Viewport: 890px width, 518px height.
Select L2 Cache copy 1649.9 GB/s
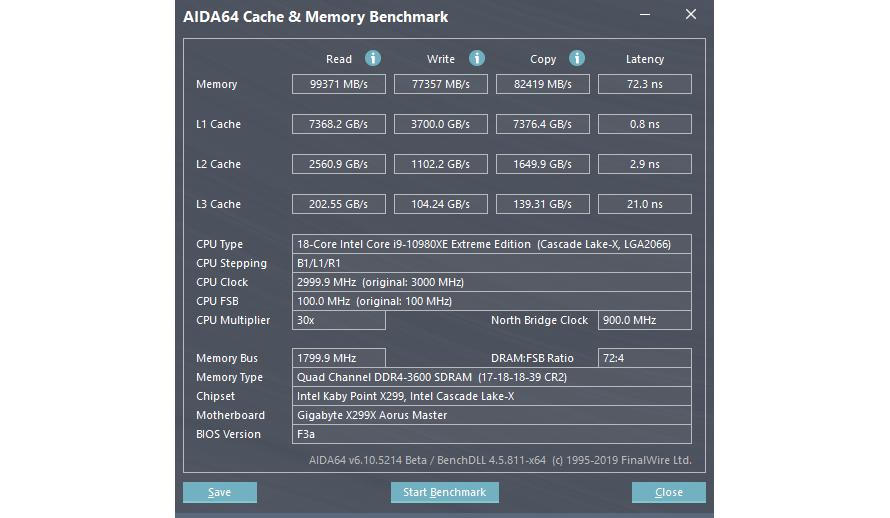[543, 164]
